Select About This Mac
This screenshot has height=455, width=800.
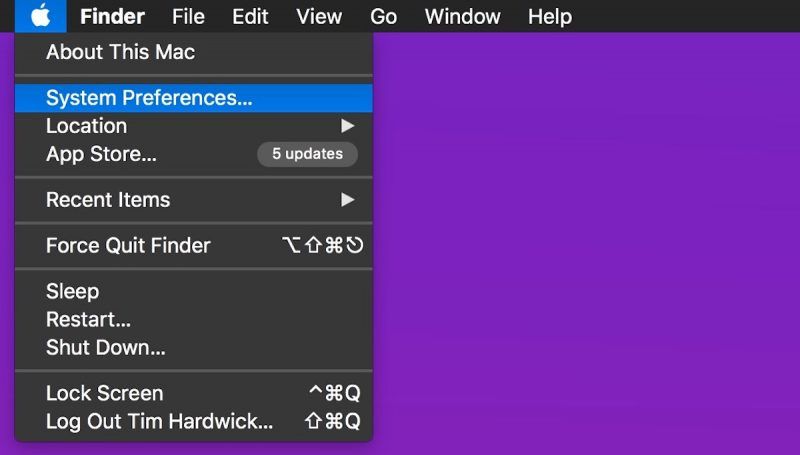coord(120,52)
